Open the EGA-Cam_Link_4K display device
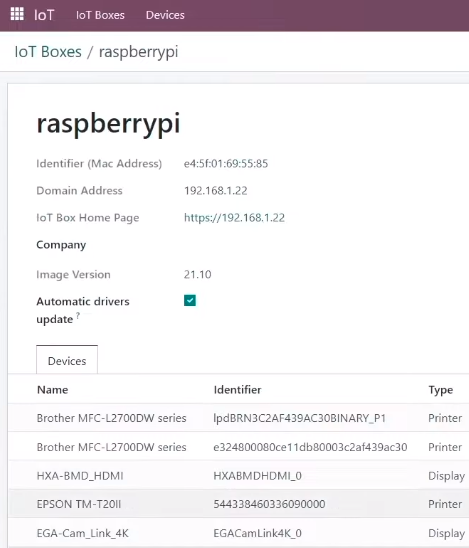Viewport: 469px width, 548px height. click(x=239, y=533)
